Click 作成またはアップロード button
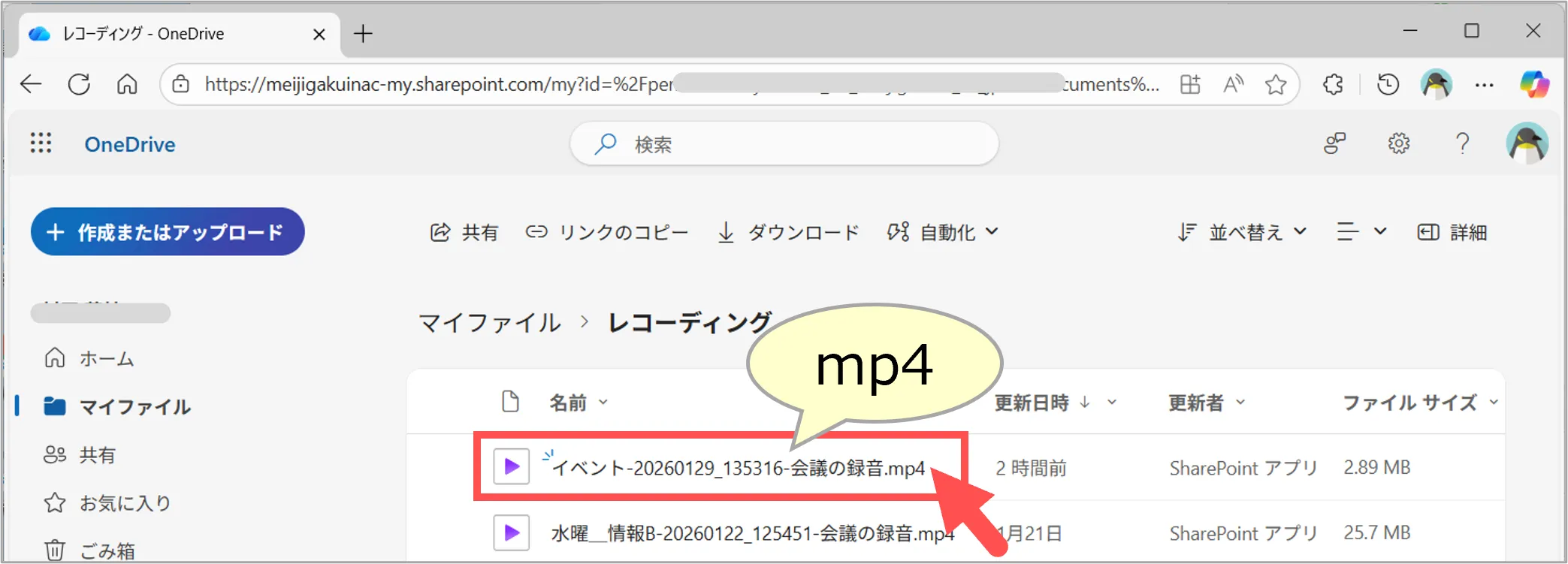This screenshot has width=1568, height=564. (x=168, y=232)
